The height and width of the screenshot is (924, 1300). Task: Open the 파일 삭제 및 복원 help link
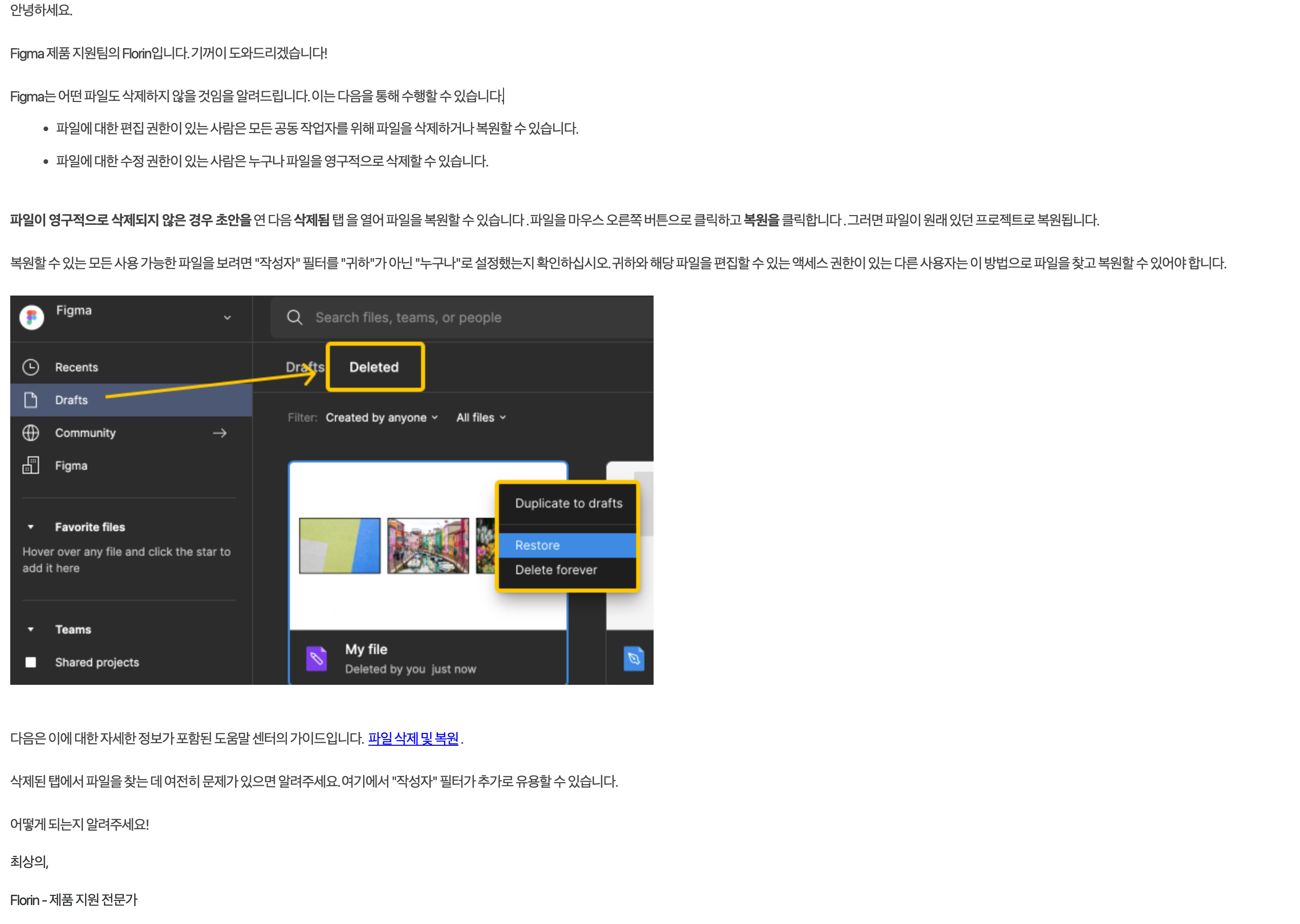tap(413, 738)
